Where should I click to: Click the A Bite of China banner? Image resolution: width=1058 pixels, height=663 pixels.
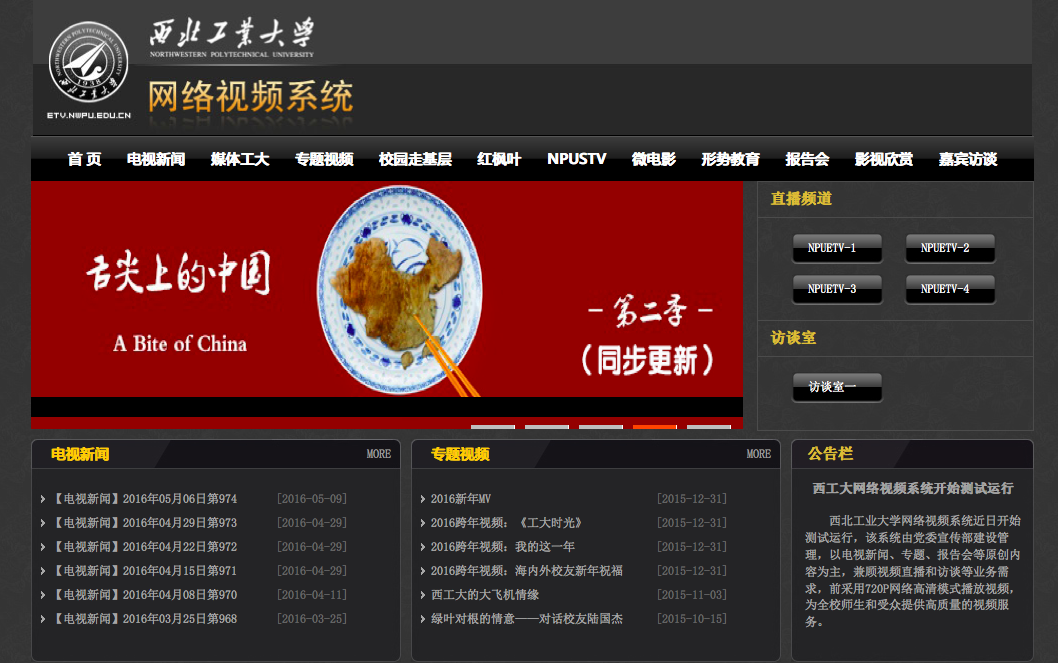point(388,295)
